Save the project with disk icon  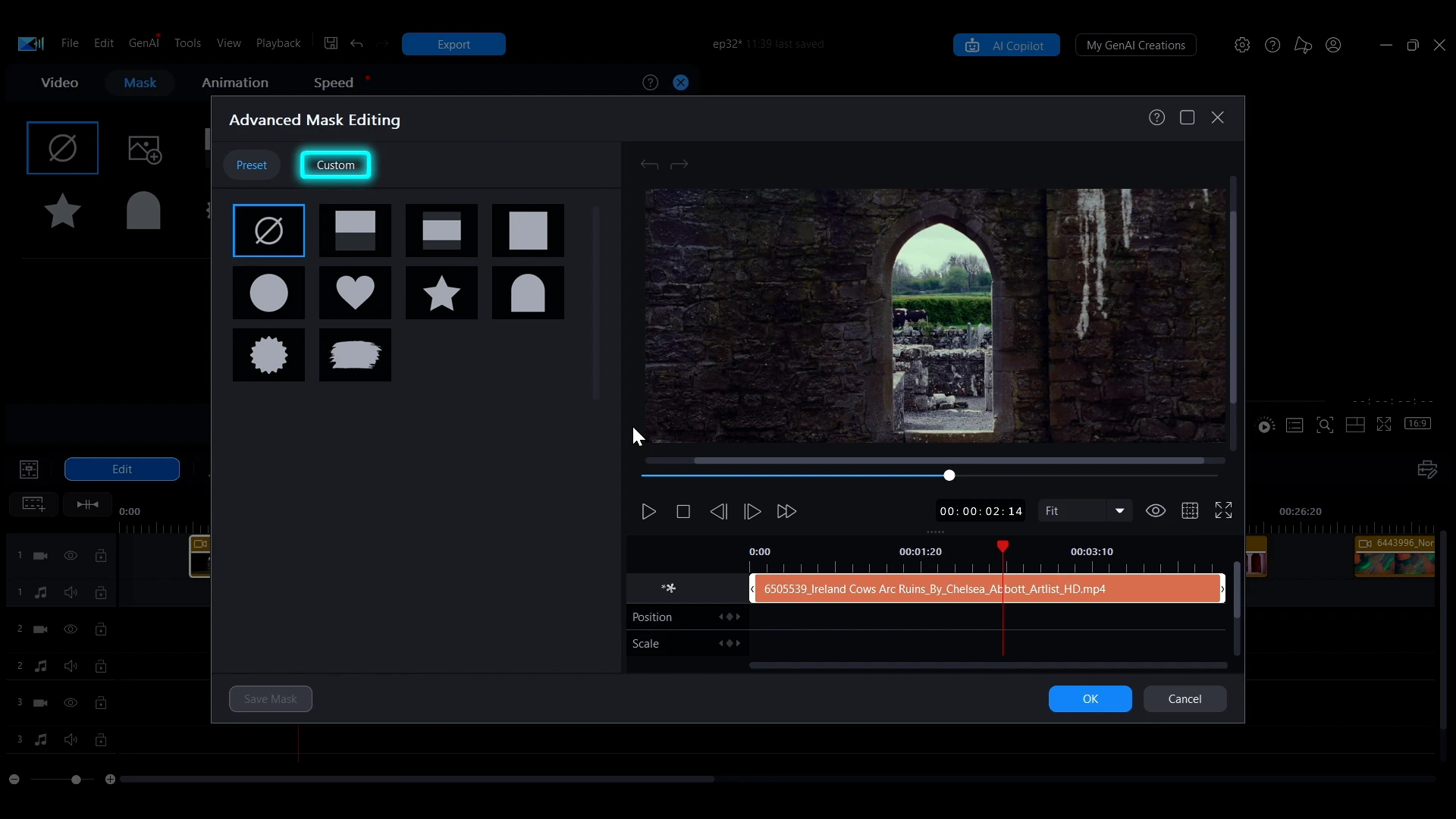[331, 43]
